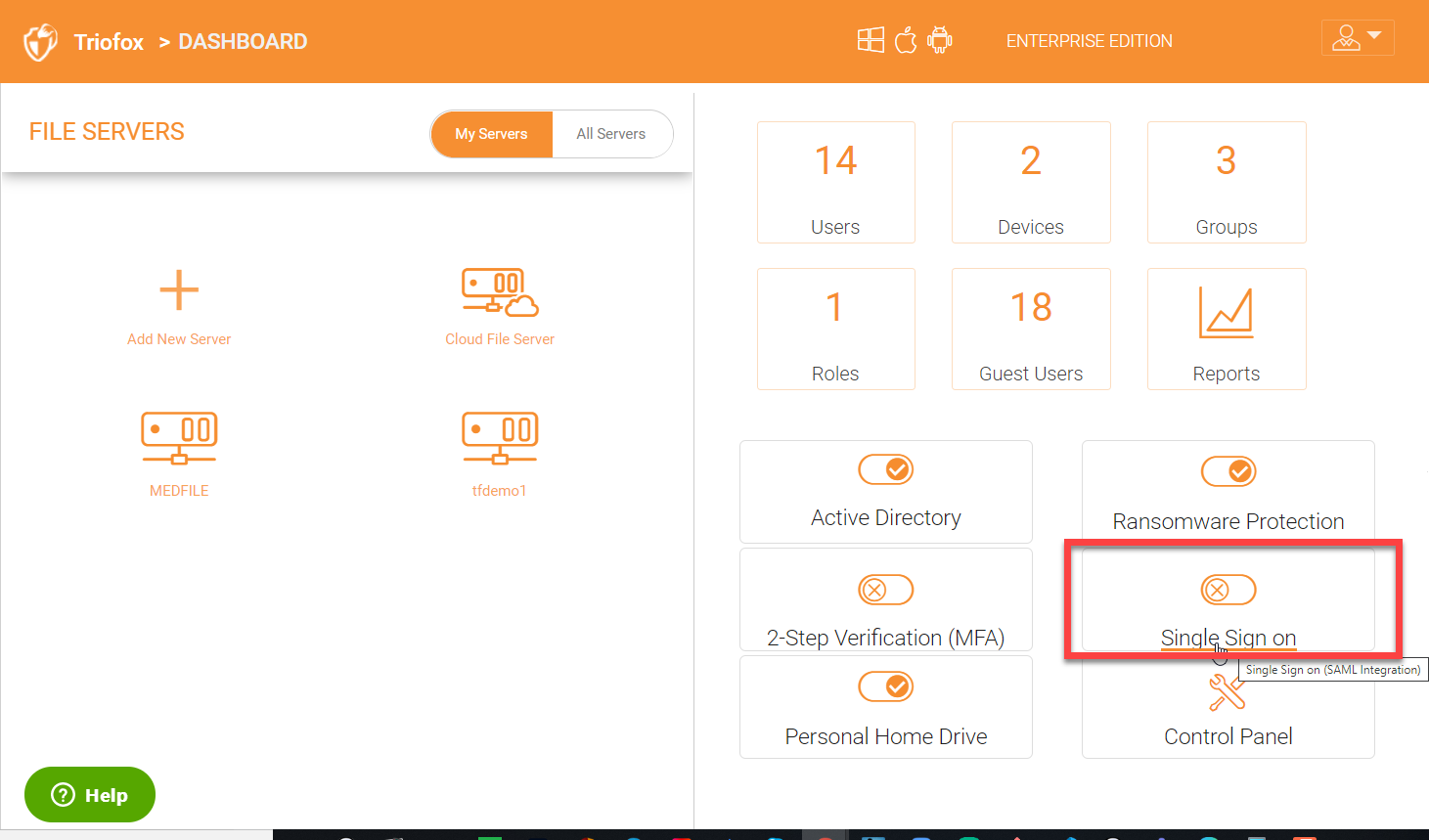Open the 14 Users tile

[x=836, y=182]
